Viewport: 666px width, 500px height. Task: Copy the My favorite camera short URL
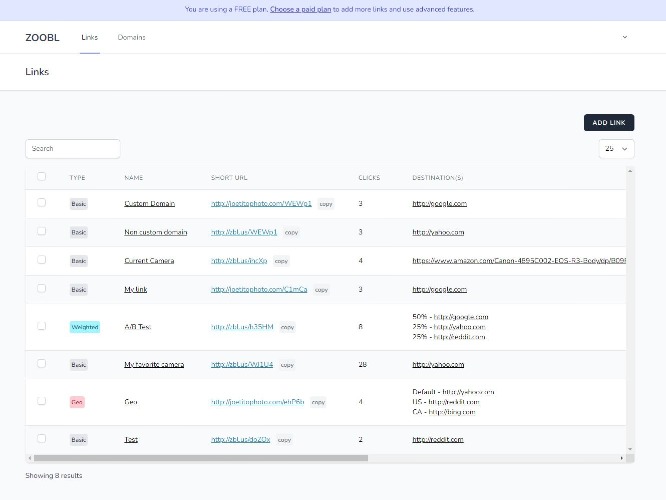(287, 365)
